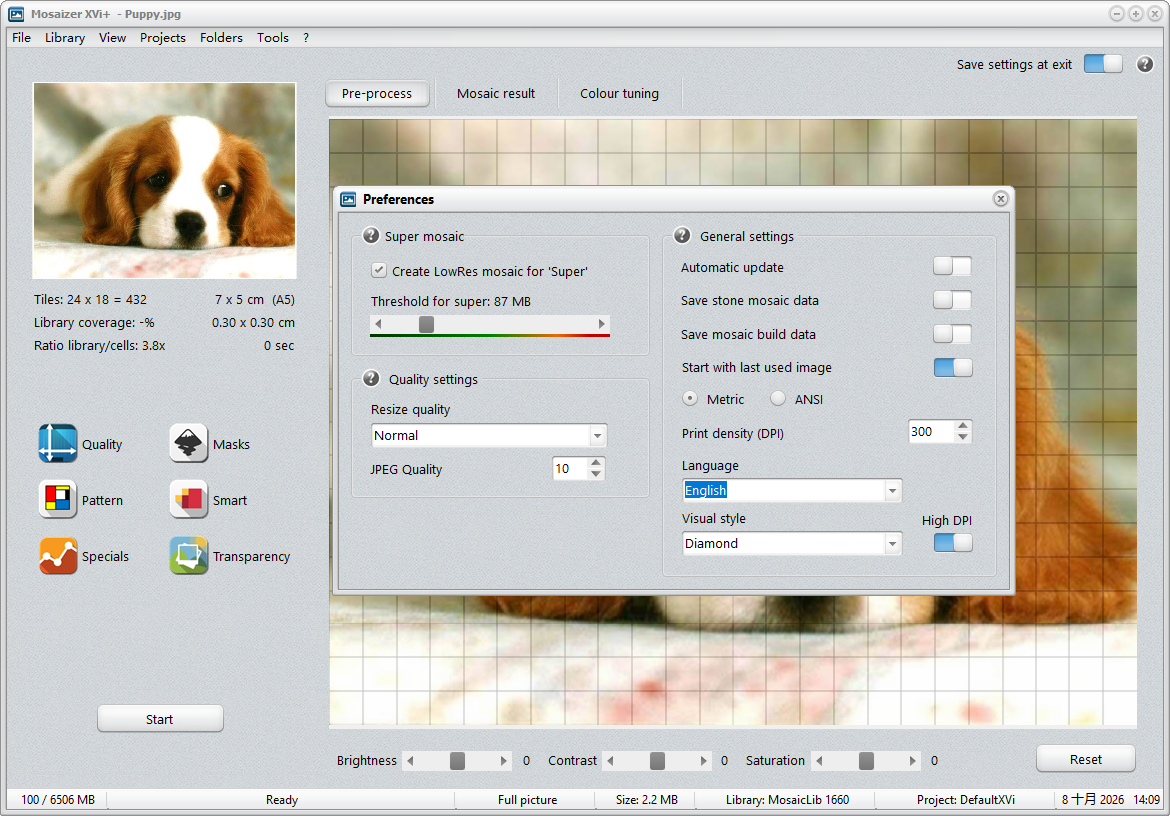This screenshot has height=816, width=1170.
Task: Open the Transparency tool icon
Action: point(188,556)
